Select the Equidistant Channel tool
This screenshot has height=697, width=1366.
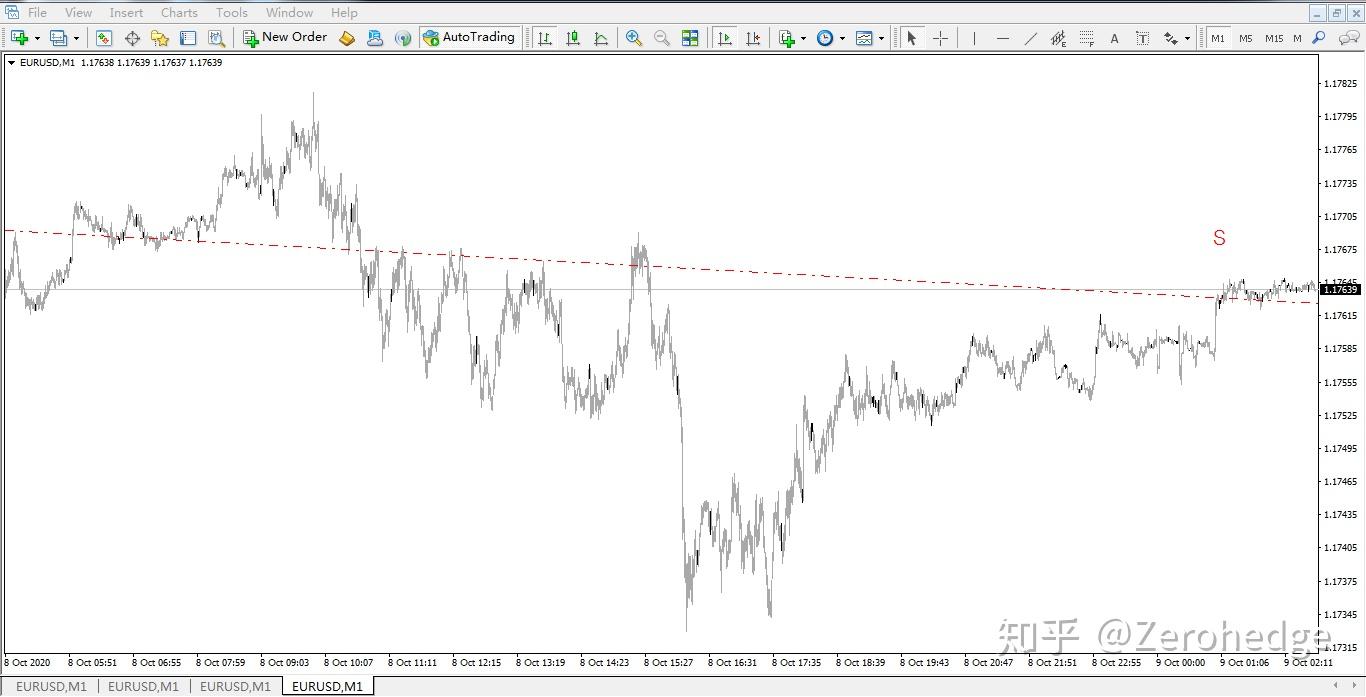point(1058,38)
